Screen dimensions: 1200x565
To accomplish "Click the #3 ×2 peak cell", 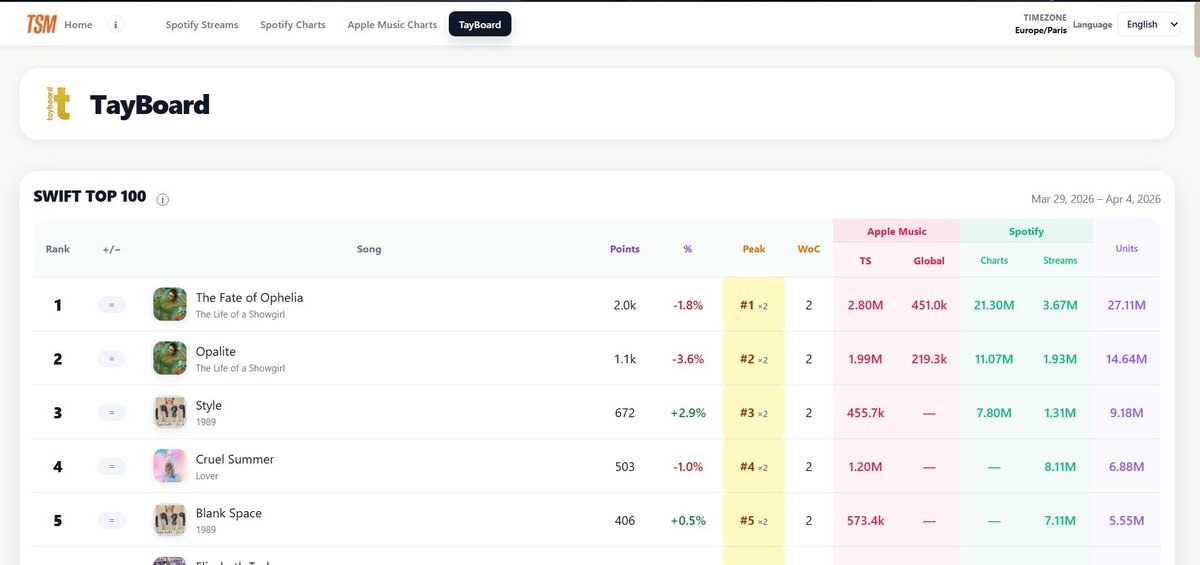I will coord(754,413).
